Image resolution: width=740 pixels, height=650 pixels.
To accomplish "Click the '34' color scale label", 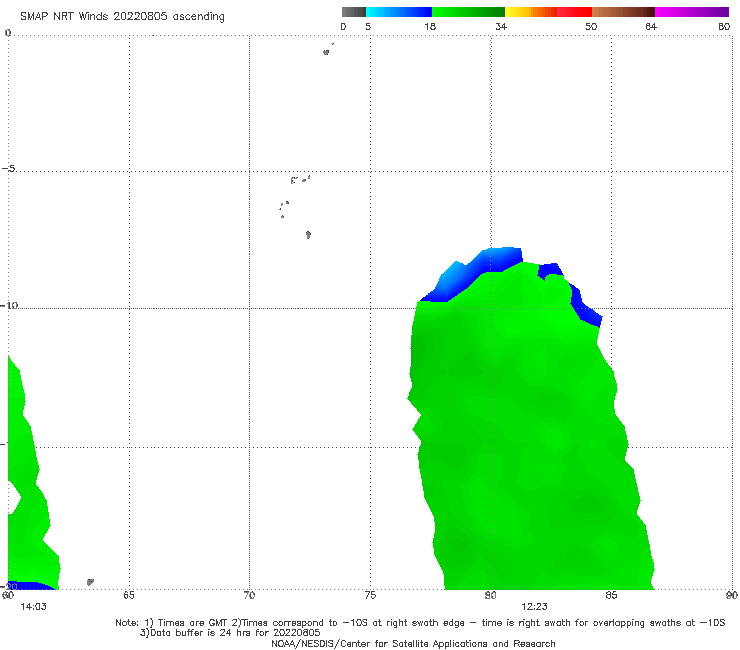I will (x=501, y=26).
